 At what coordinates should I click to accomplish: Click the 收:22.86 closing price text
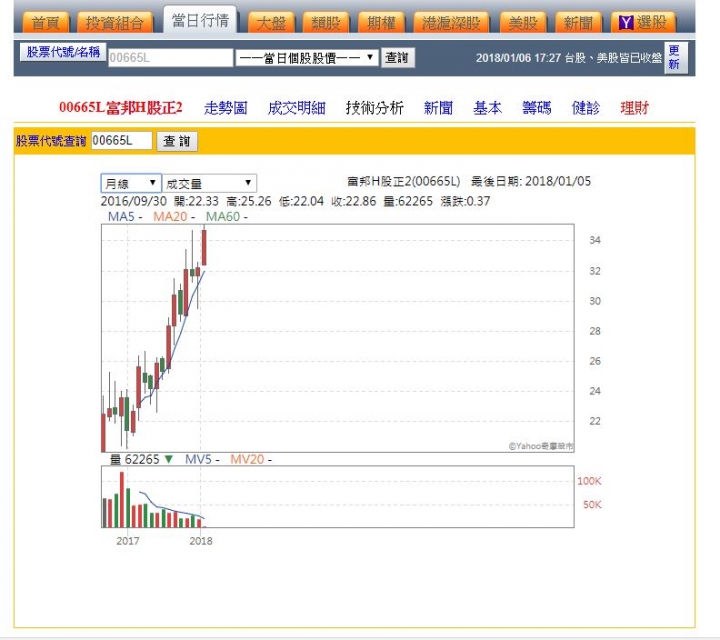click(353, 201)
